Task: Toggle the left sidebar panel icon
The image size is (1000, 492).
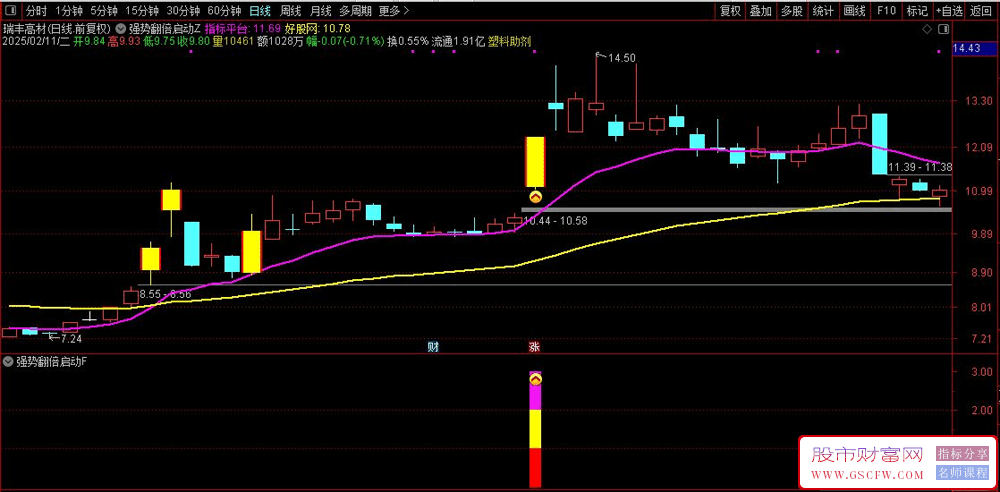Action: coord(12,11)
